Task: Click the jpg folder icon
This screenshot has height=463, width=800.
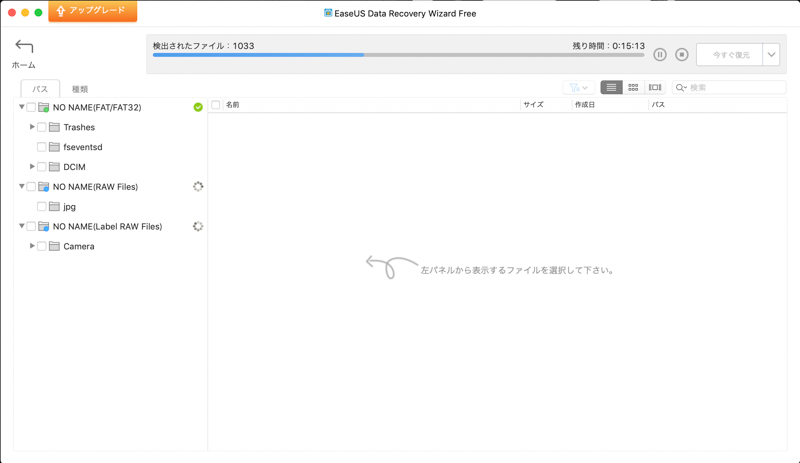Action: (x=55, y=207)
